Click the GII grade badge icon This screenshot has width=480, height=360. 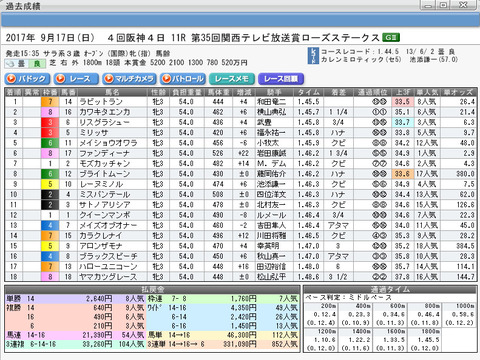(x=391, y=37)
